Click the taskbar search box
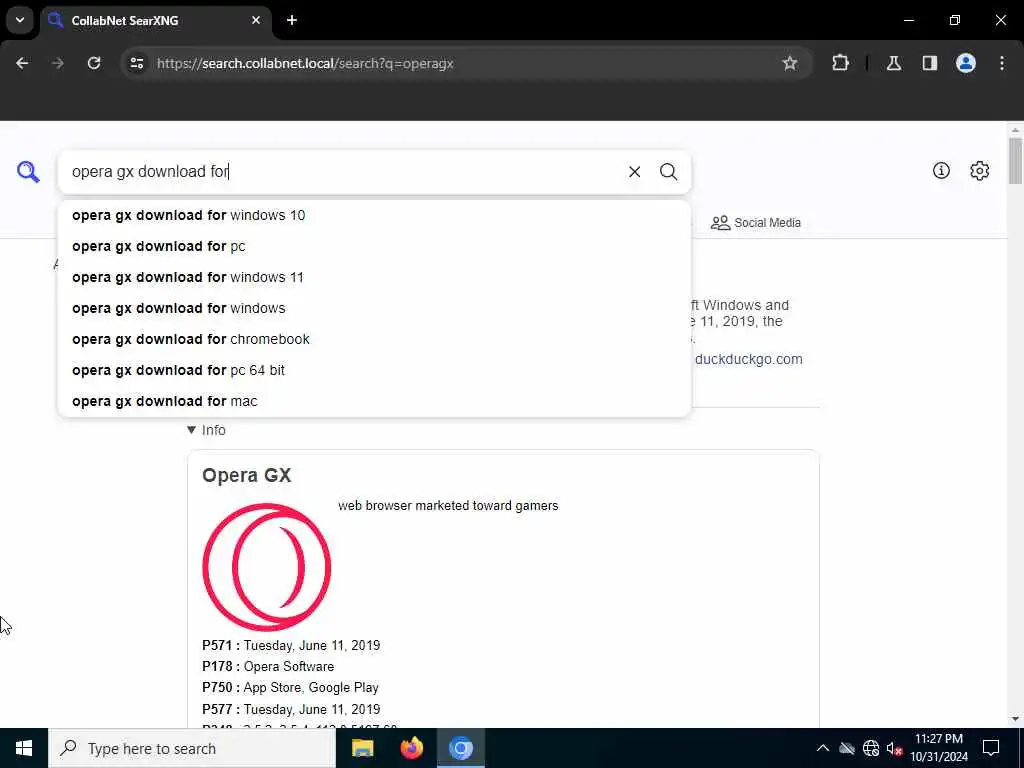Image resolution: width=1024 pixels, height=768 pixels. (192, 748)
